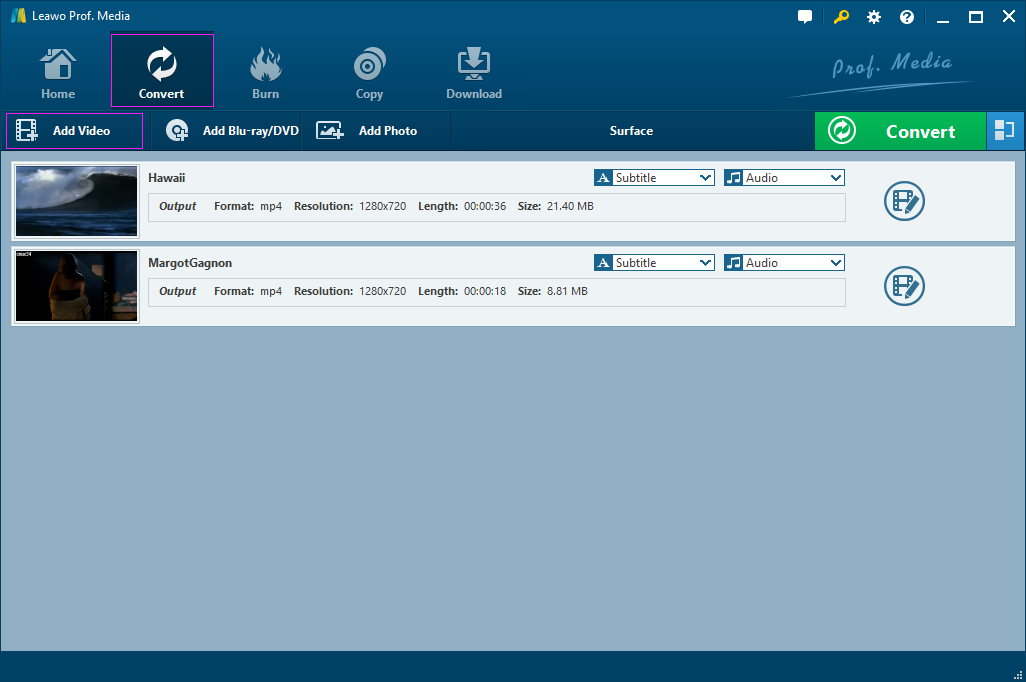Click the MargotGagnon file name
This screenshot has height=682, width=1026.
190,263
